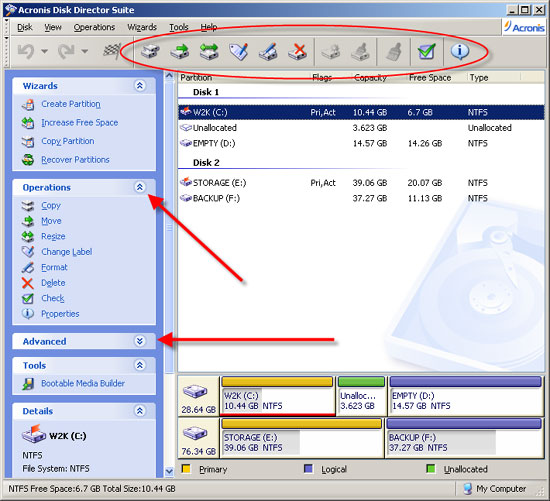
Task: Click Increase Free Space wizard link
Action: pos(80,122)
